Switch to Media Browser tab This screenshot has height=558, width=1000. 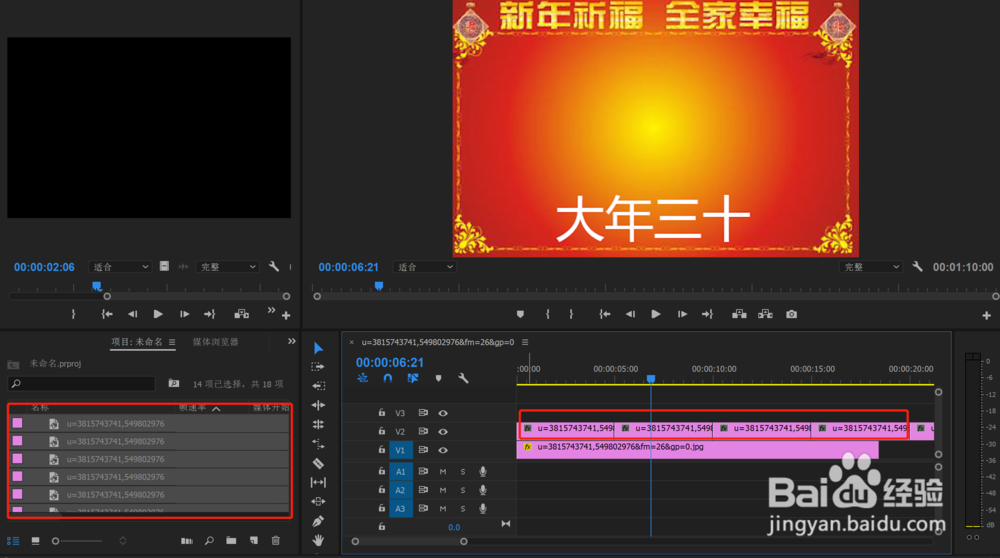point(216,342)
